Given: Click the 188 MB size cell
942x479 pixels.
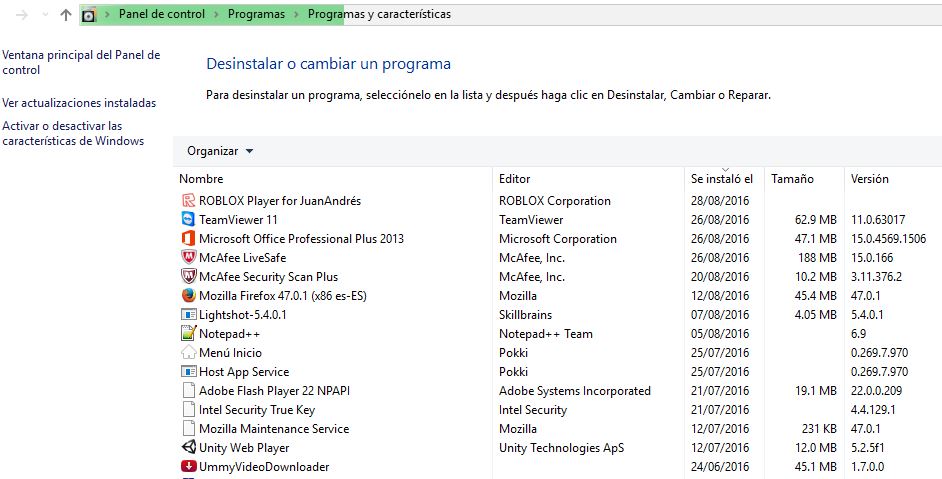Looking at the screenshot, I should tap(818, 258).
